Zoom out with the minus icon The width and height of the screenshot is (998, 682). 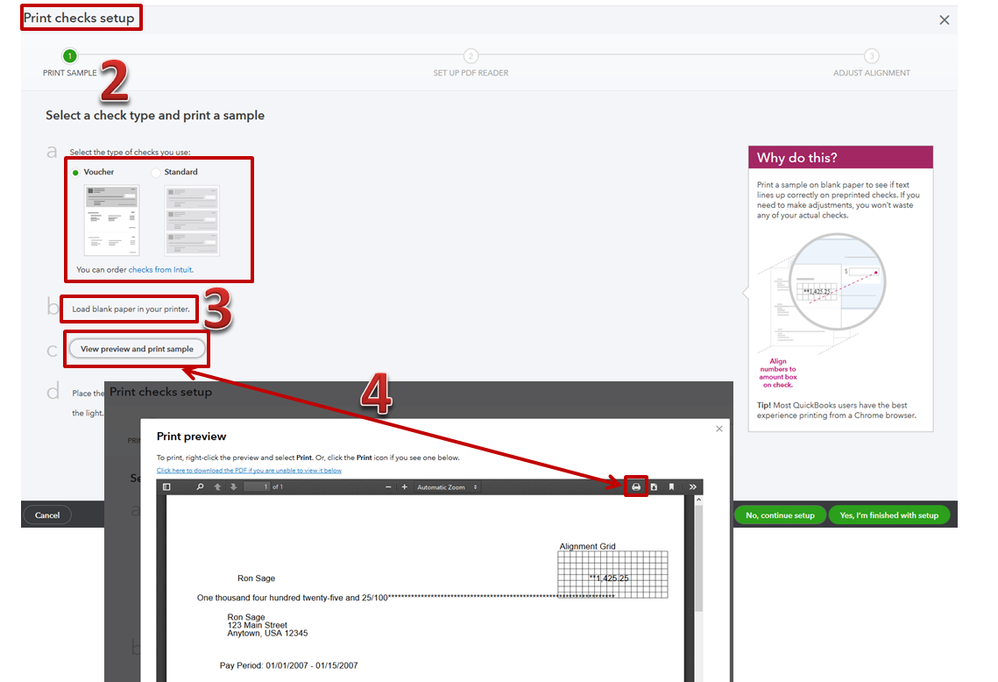coord(388,487)
